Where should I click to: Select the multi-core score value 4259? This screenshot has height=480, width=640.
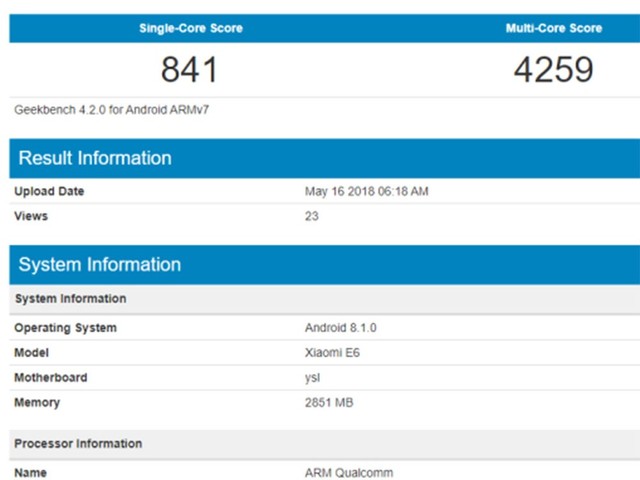[553, 70]
